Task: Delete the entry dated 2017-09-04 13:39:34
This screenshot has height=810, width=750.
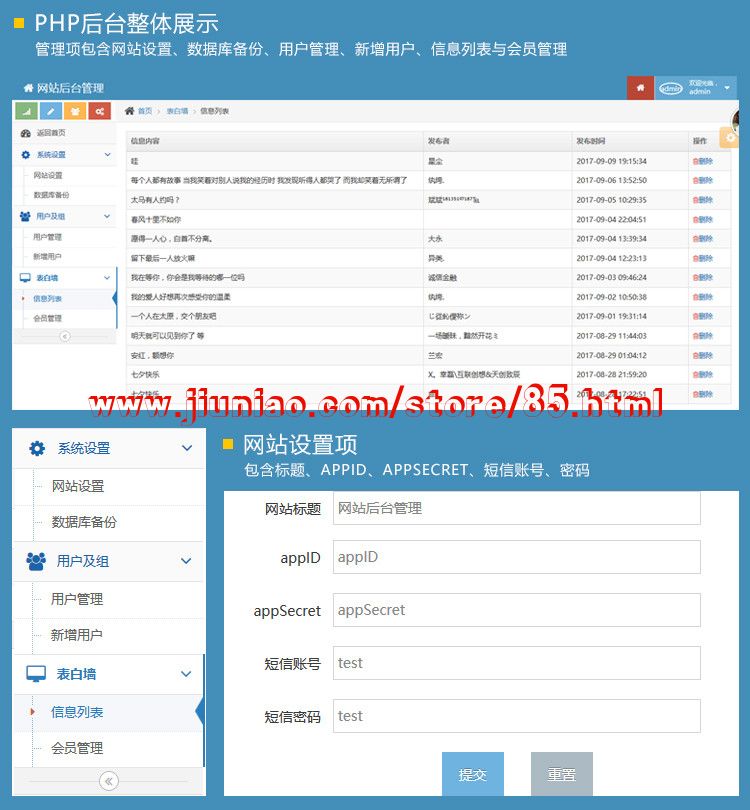Action: (x=702, y=239)
